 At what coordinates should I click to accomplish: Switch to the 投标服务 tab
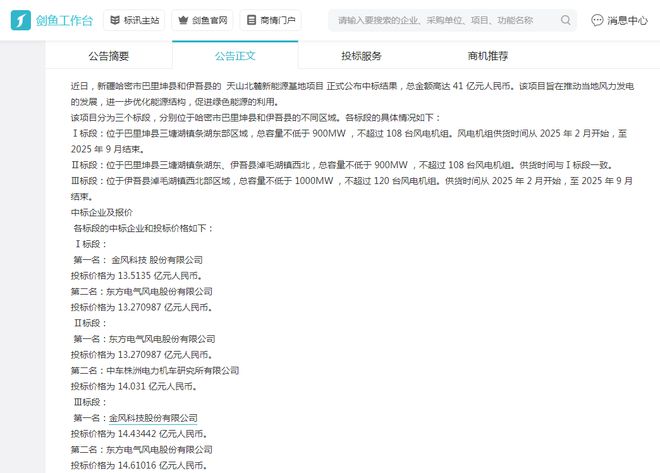(361, 56)
